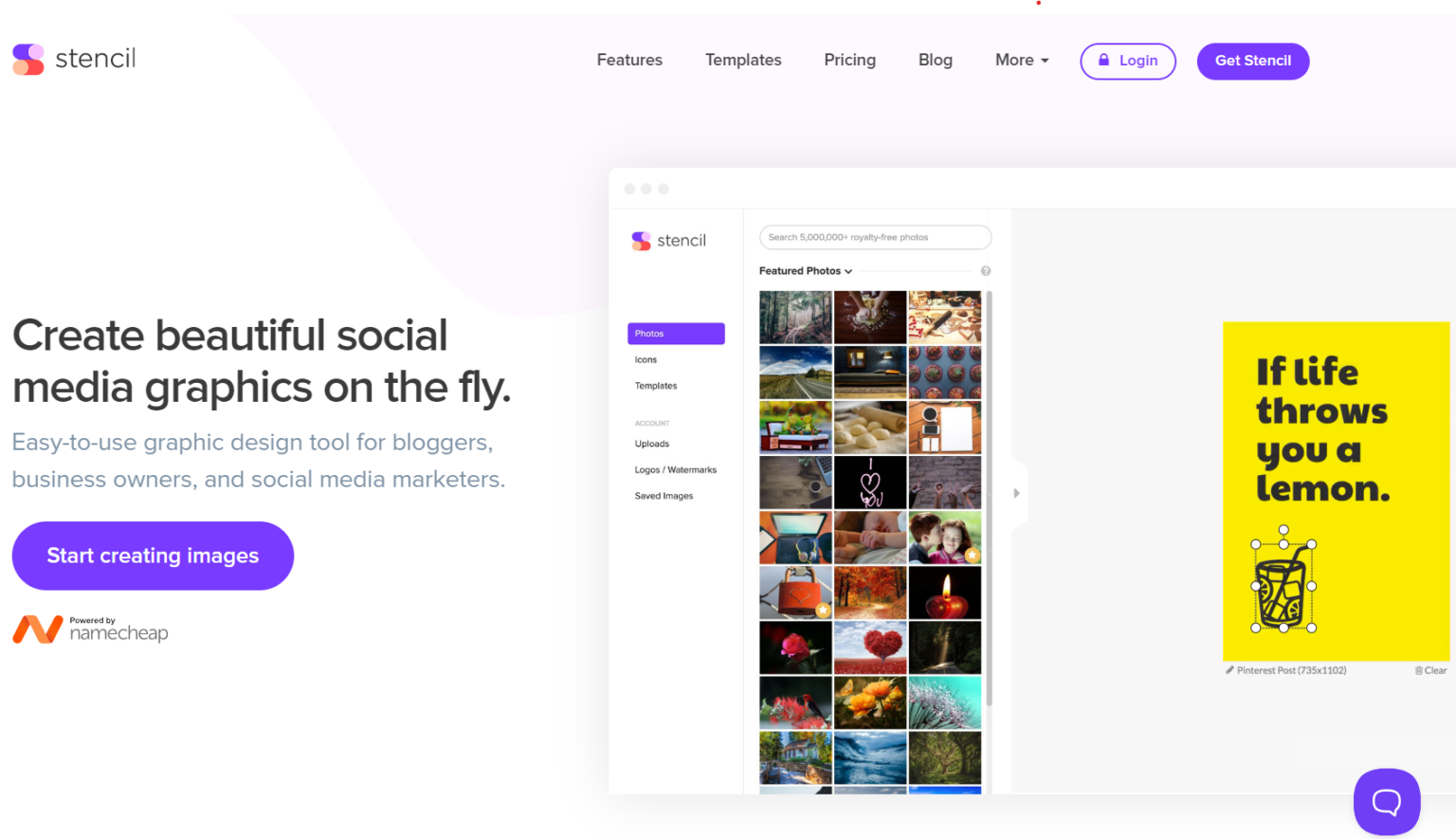The width and height of the screenshot is (1456, 839).
Task: Open the Pricing page from the navigation
Action: (849, 59)
